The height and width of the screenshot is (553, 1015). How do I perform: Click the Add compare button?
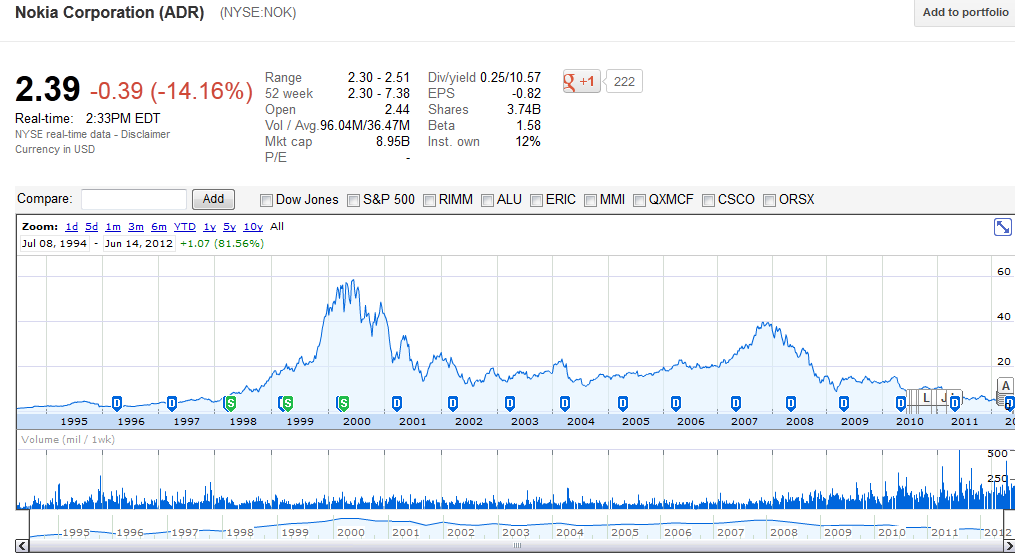[x=213, y=199]
